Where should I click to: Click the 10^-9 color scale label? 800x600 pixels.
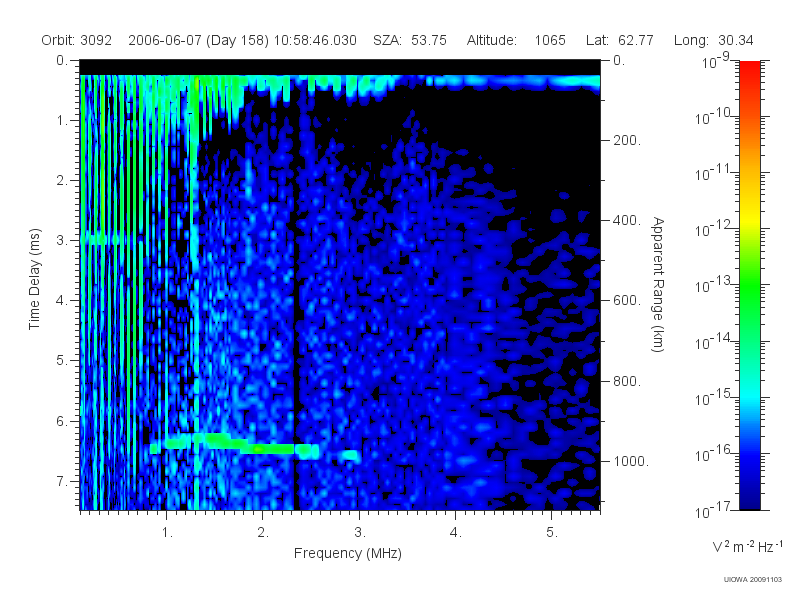716,61
